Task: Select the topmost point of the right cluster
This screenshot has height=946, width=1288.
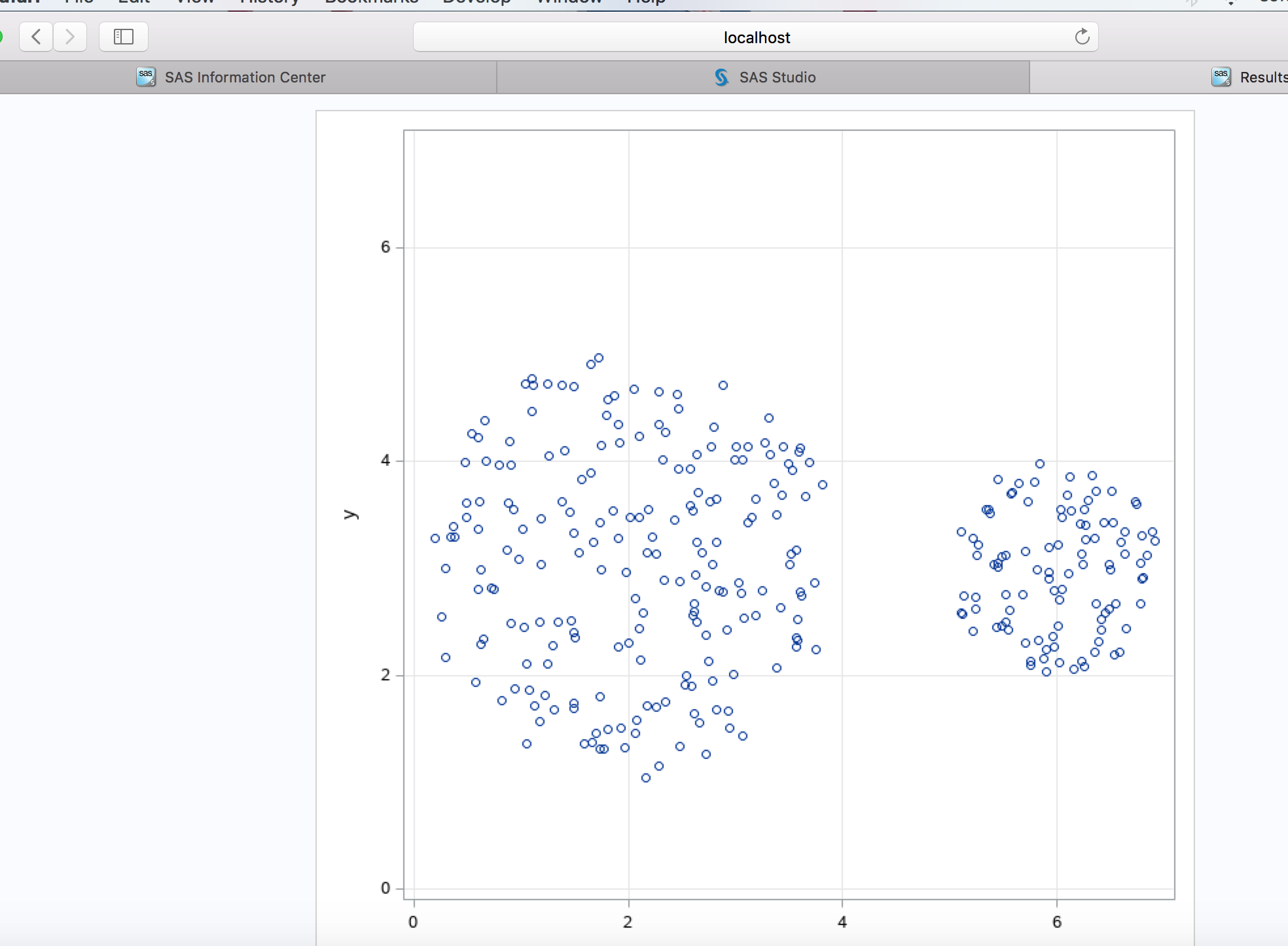Action: [1040, 464]
